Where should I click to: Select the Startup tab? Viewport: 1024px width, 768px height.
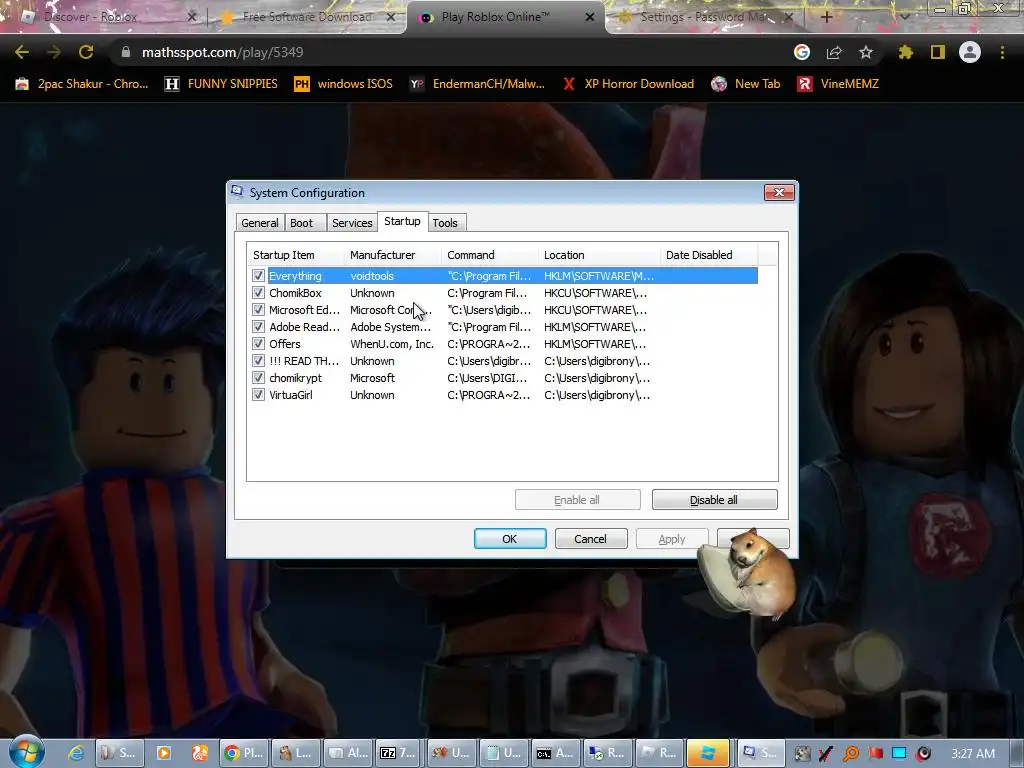coord(402,221)
